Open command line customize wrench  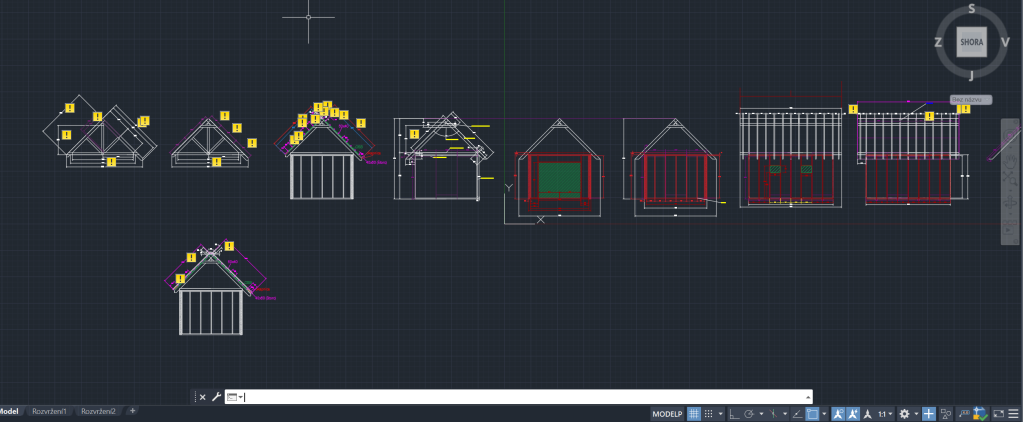215,397
